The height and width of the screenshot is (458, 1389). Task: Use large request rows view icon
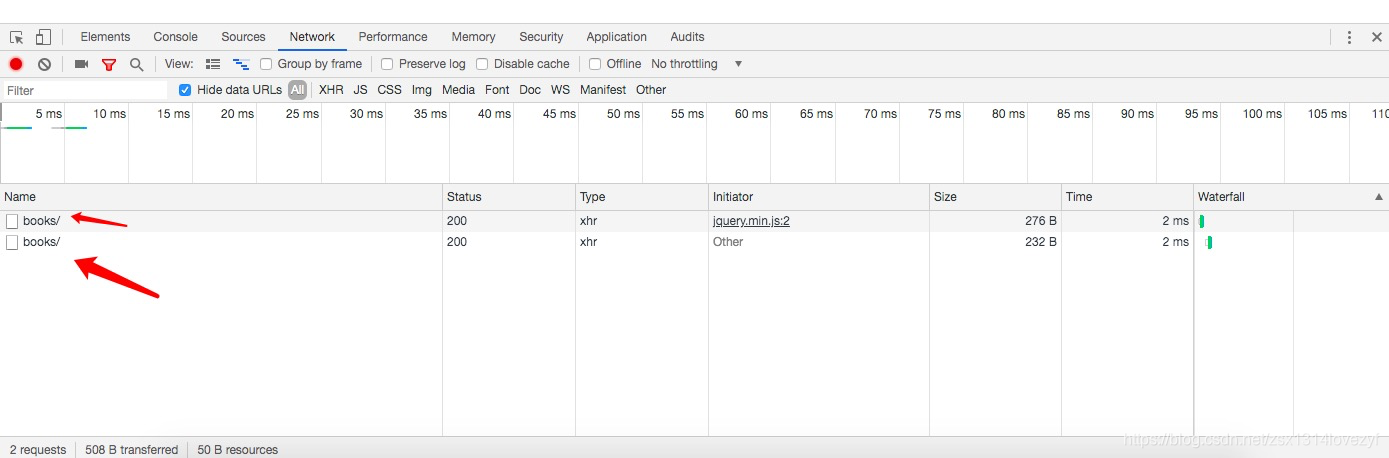(x=213, y=64)
